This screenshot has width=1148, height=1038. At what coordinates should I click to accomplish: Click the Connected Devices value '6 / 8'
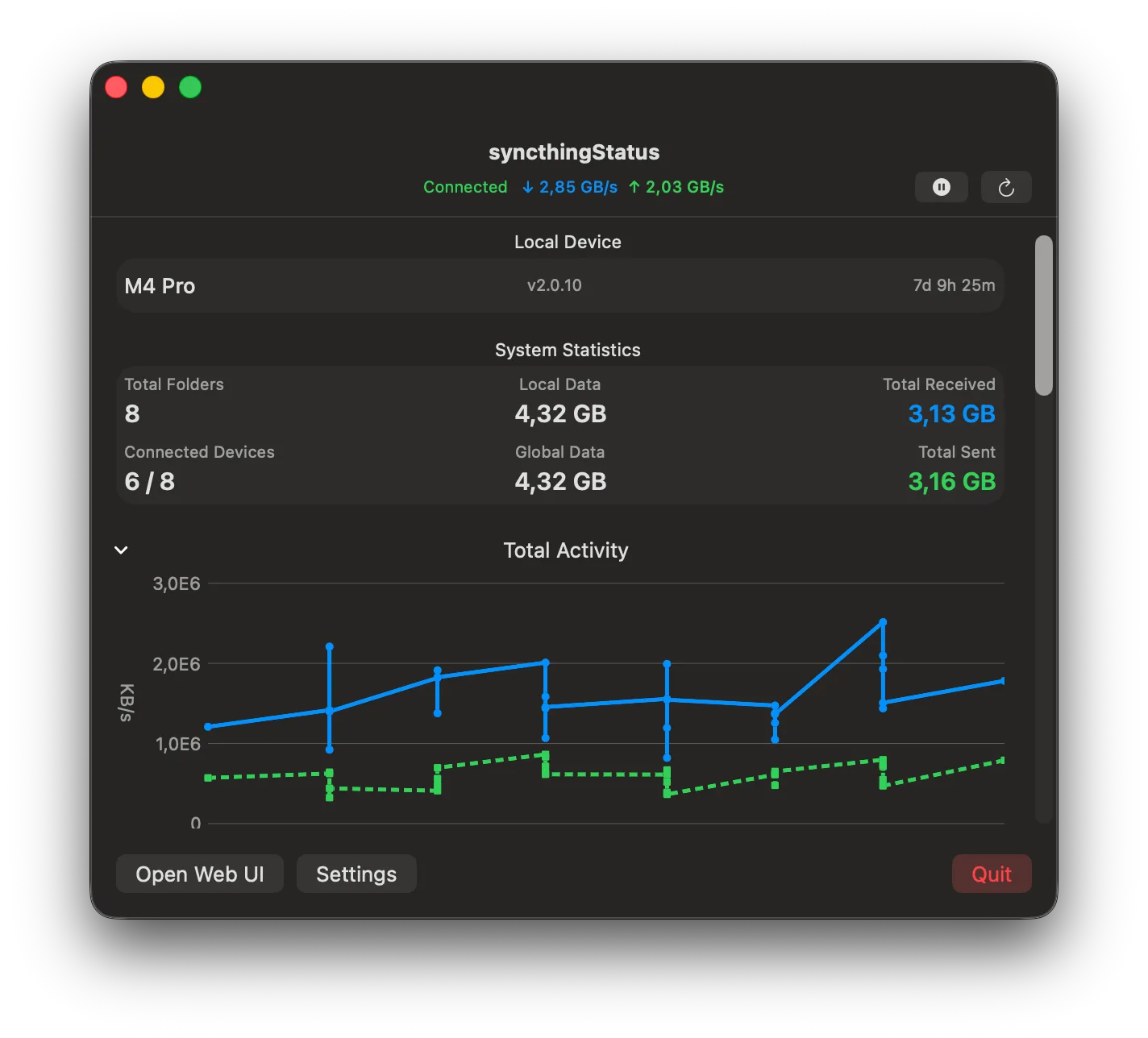[x=149, y=482]
